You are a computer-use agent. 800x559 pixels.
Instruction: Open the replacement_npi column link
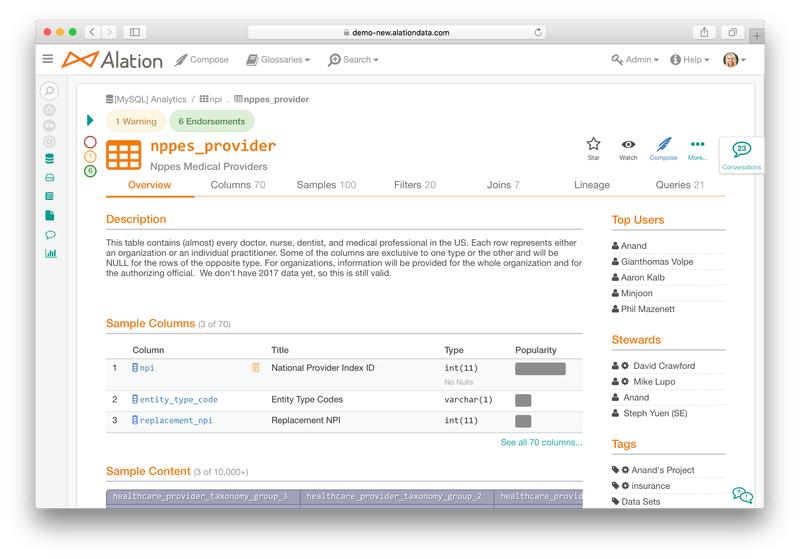172,420
